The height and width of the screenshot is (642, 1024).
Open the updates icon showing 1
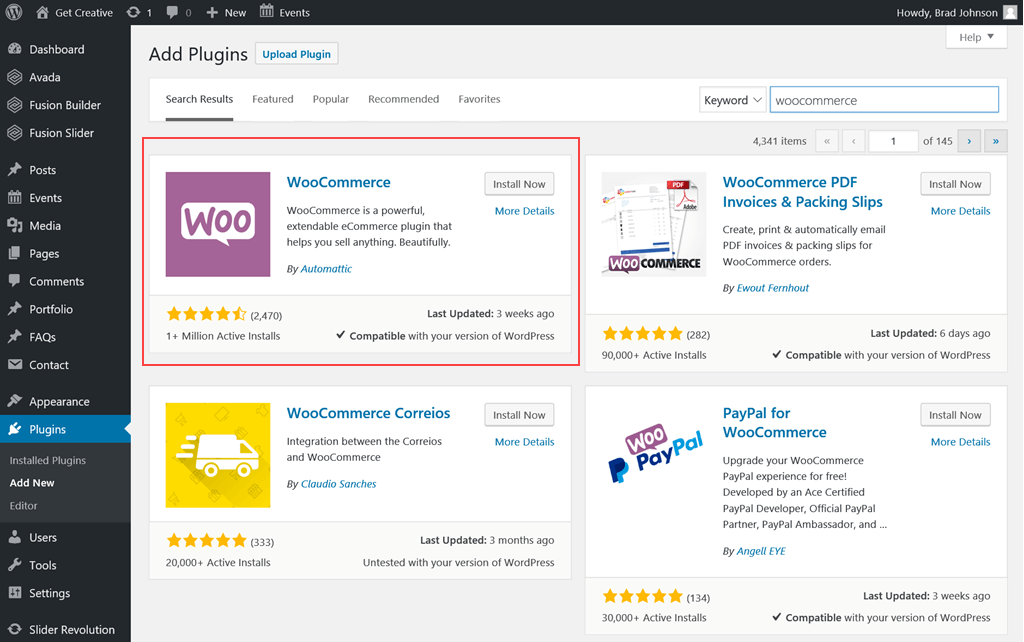coord(133,12)
